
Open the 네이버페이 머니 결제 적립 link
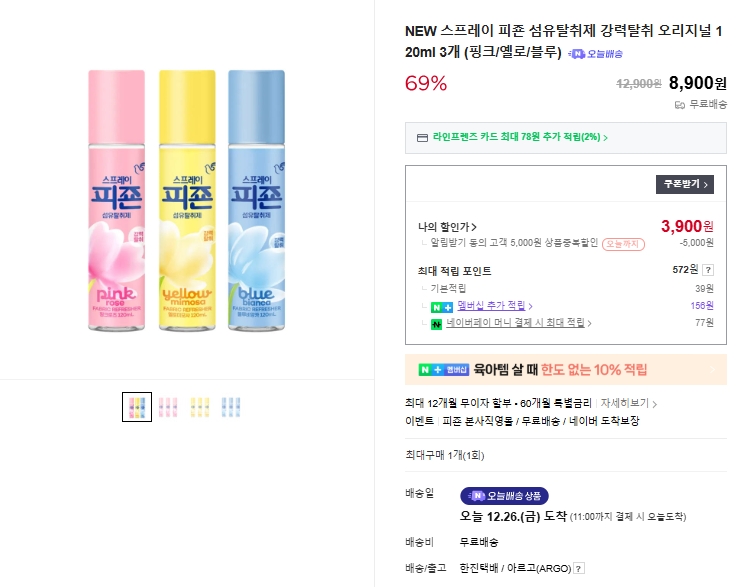[x=519, y=324]
